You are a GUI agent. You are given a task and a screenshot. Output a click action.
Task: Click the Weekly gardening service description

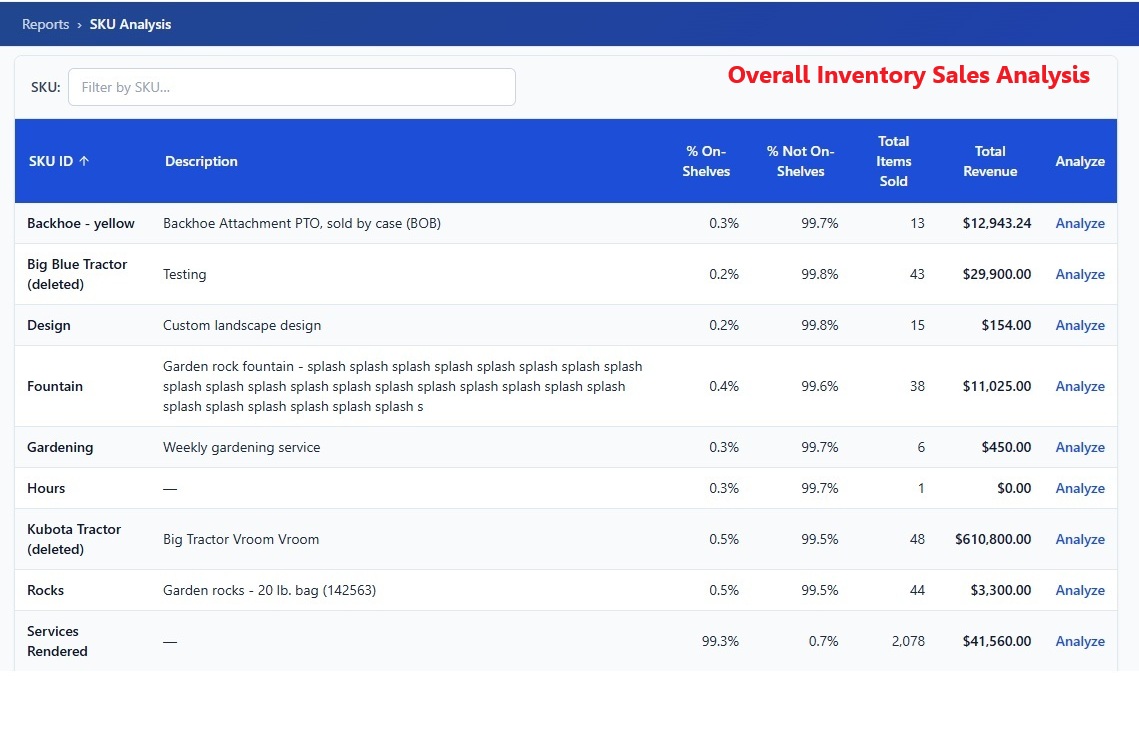click(x=241, y=447)
